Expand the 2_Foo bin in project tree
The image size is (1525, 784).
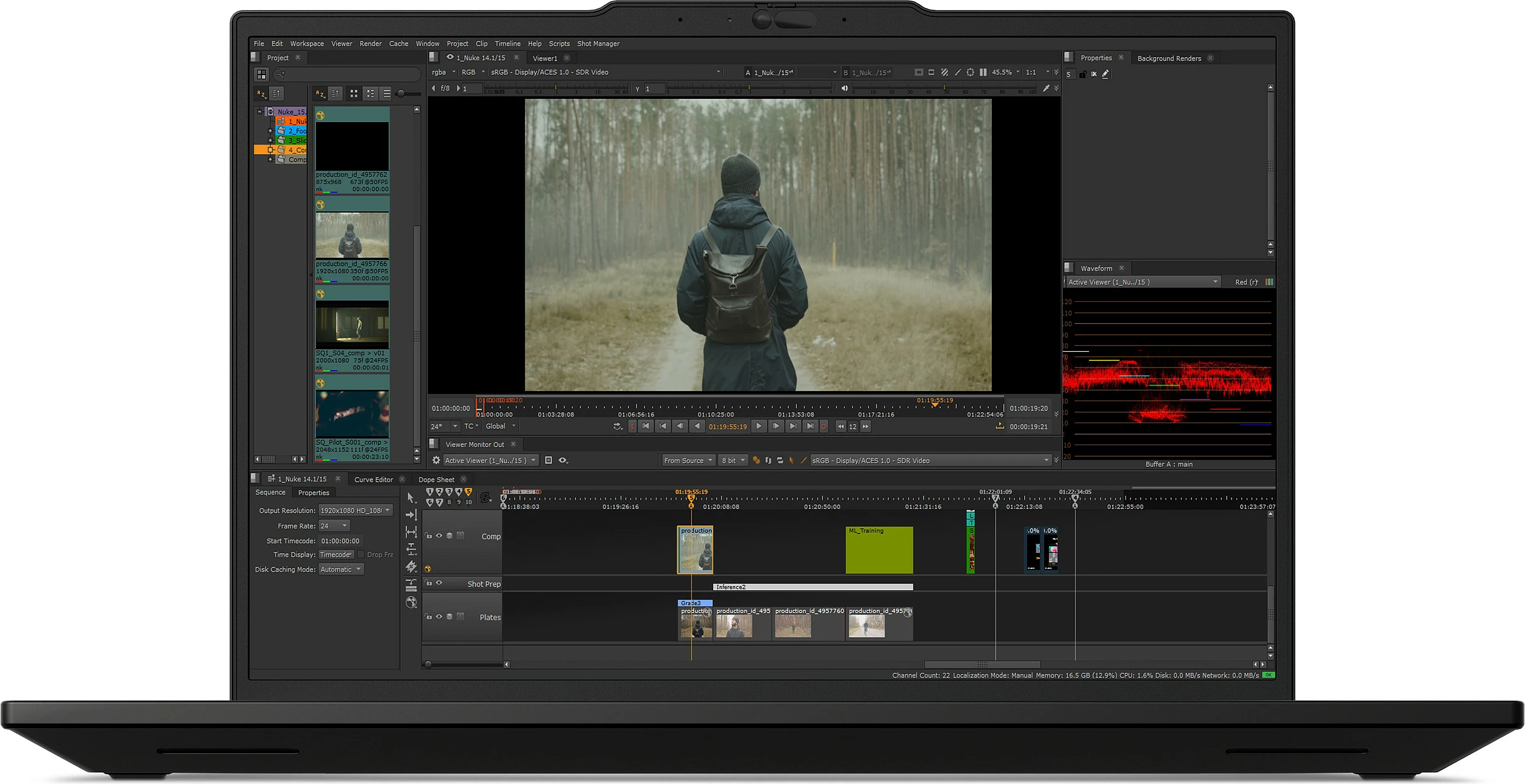tap(270, 130)
